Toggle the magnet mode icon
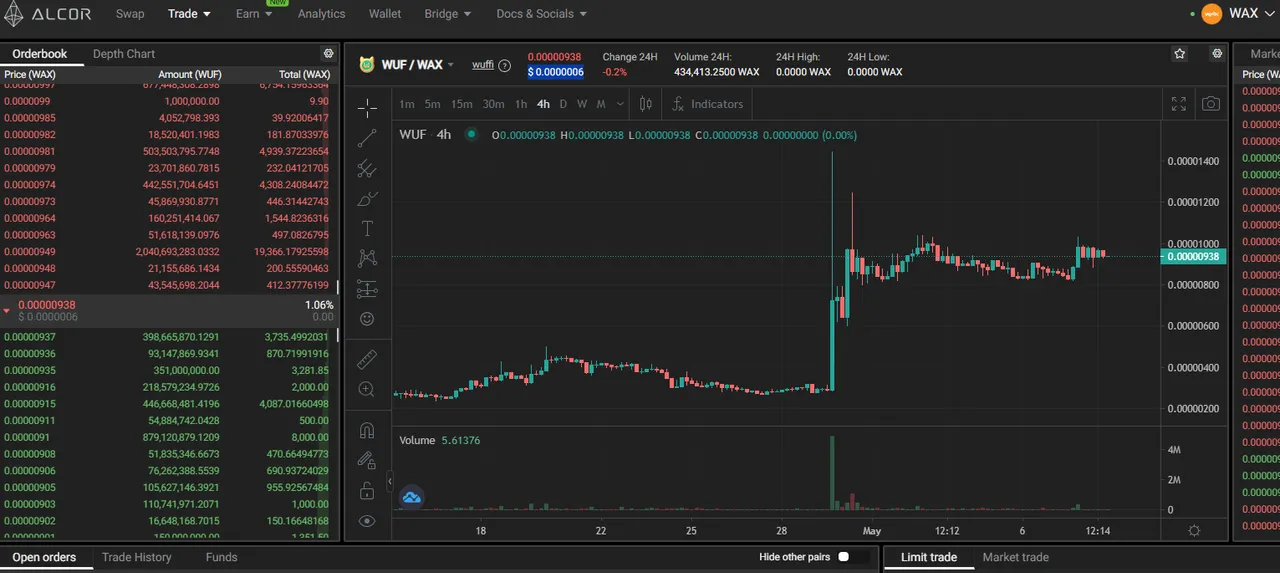1280x573 pixels. click(x=367, y=431)
